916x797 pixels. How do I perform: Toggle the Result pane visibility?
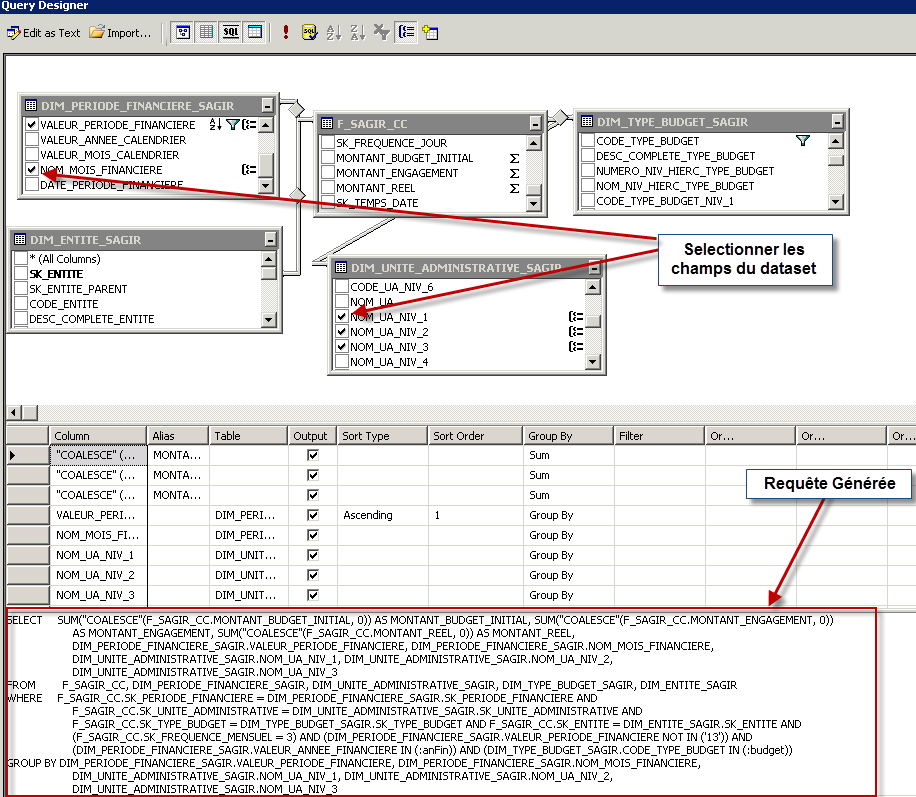(253, 32)
